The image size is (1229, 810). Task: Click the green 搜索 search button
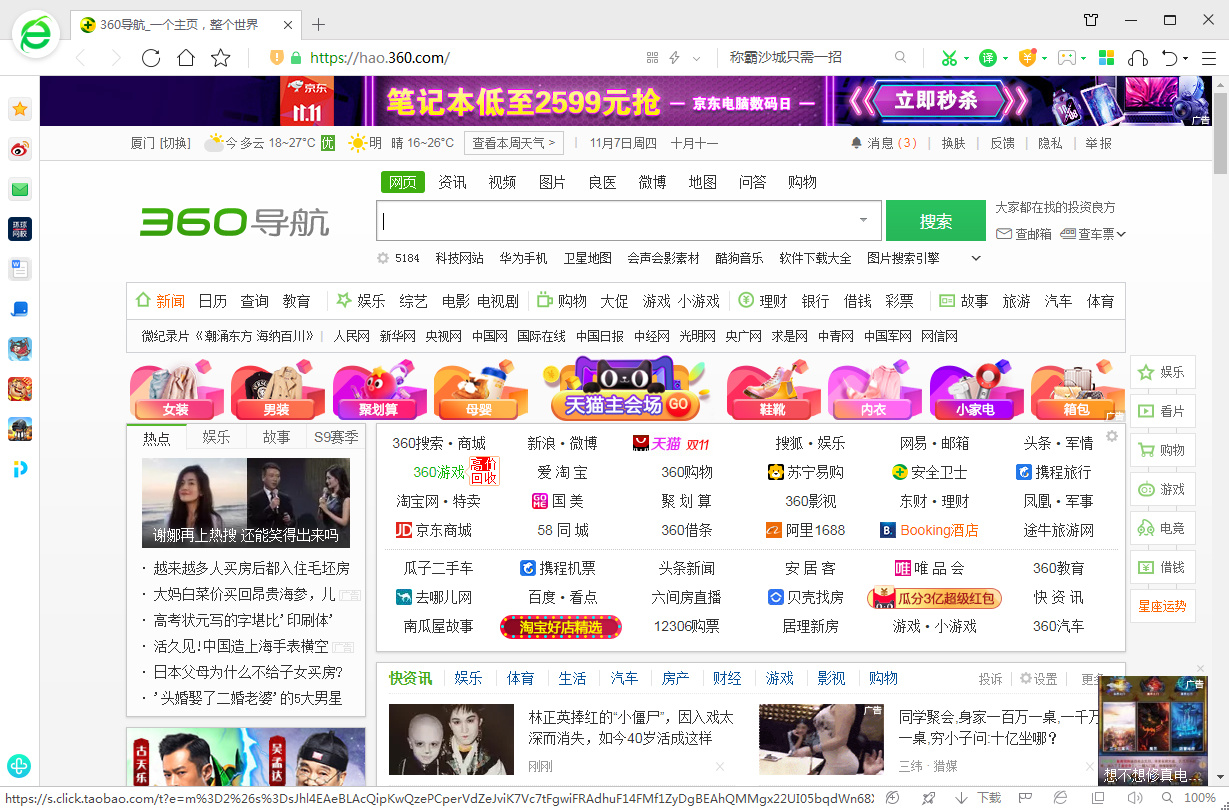click(x=935, y=220)
